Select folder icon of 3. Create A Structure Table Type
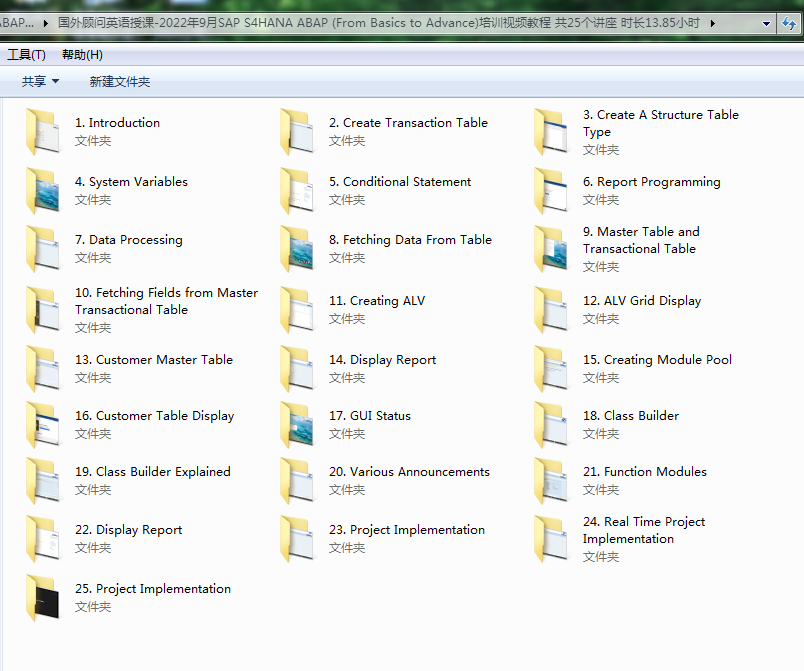The image size is (804, 671). [x=551, y=132]
